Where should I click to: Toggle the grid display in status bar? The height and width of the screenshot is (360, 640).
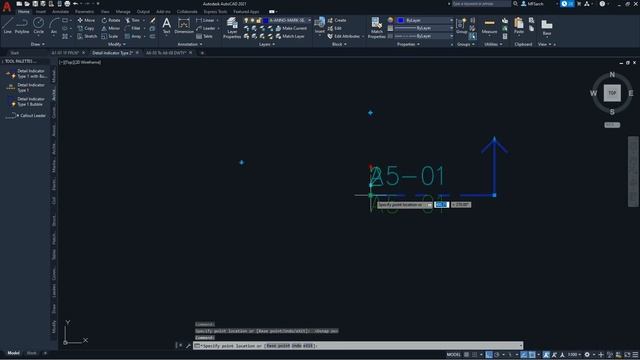tap(466, 355)
